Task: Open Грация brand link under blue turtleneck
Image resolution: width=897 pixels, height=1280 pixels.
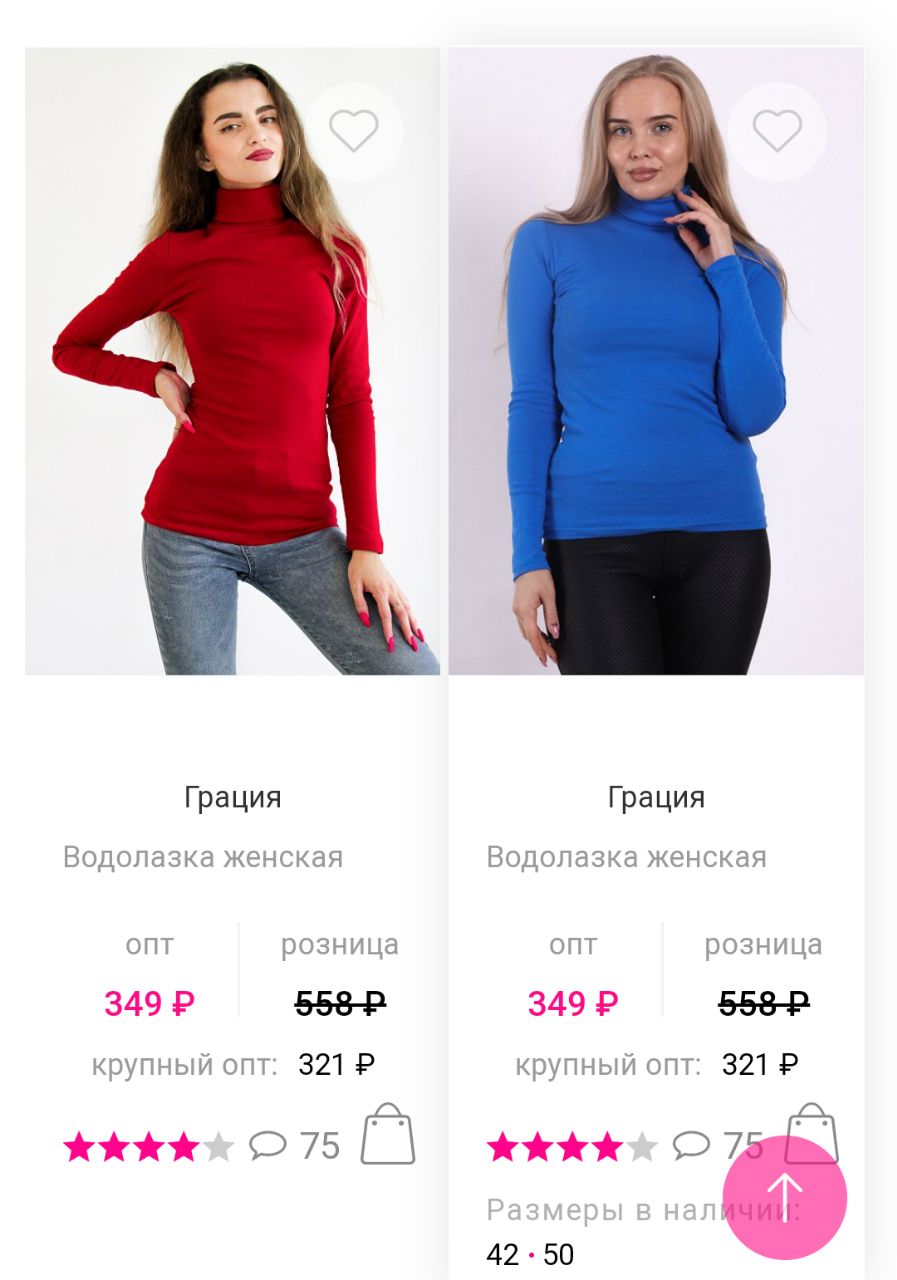Action: 657,798
